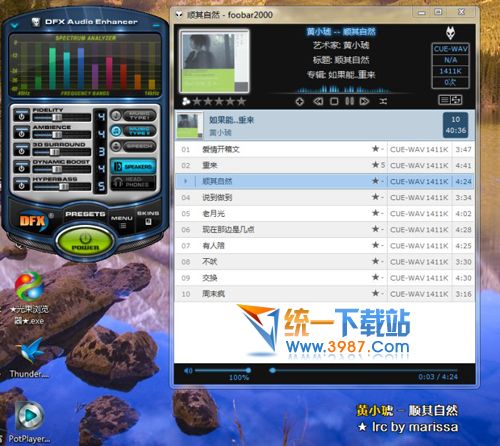Pause playback in foobar2000
The height and width of the screenshot is (446, 500).
(349, 101)
